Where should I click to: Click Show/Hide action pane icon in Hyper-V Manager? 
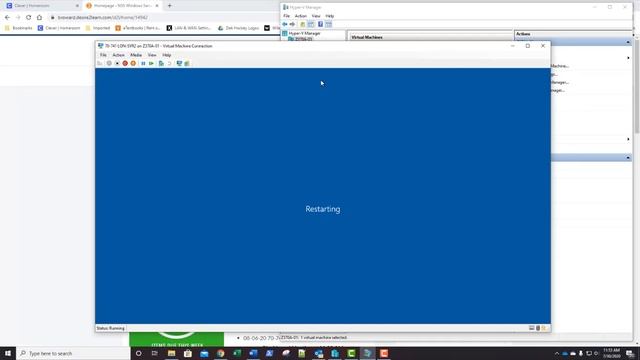point(329,24)
